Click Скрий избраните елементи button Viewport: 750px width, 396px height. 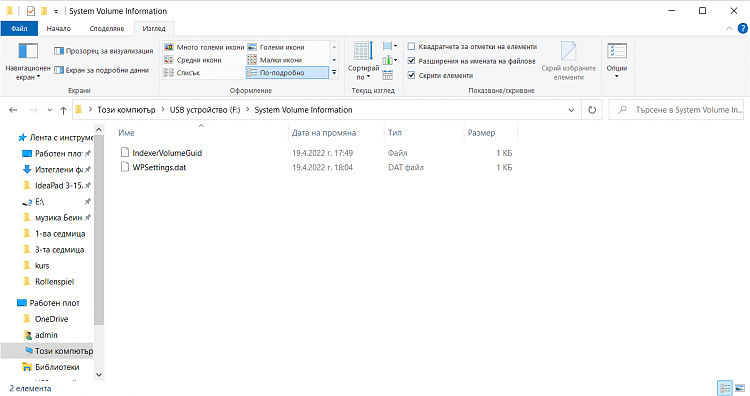(569, 61)
